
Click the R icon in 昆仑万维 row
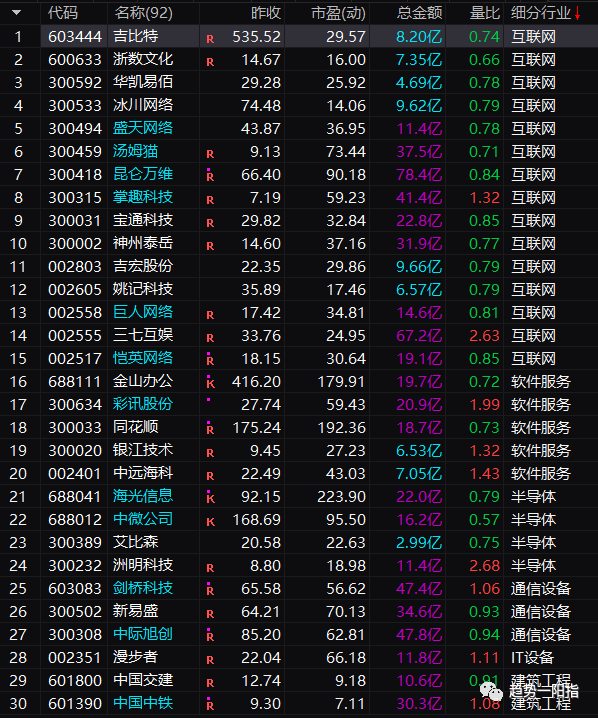click(x=210, y=177)
